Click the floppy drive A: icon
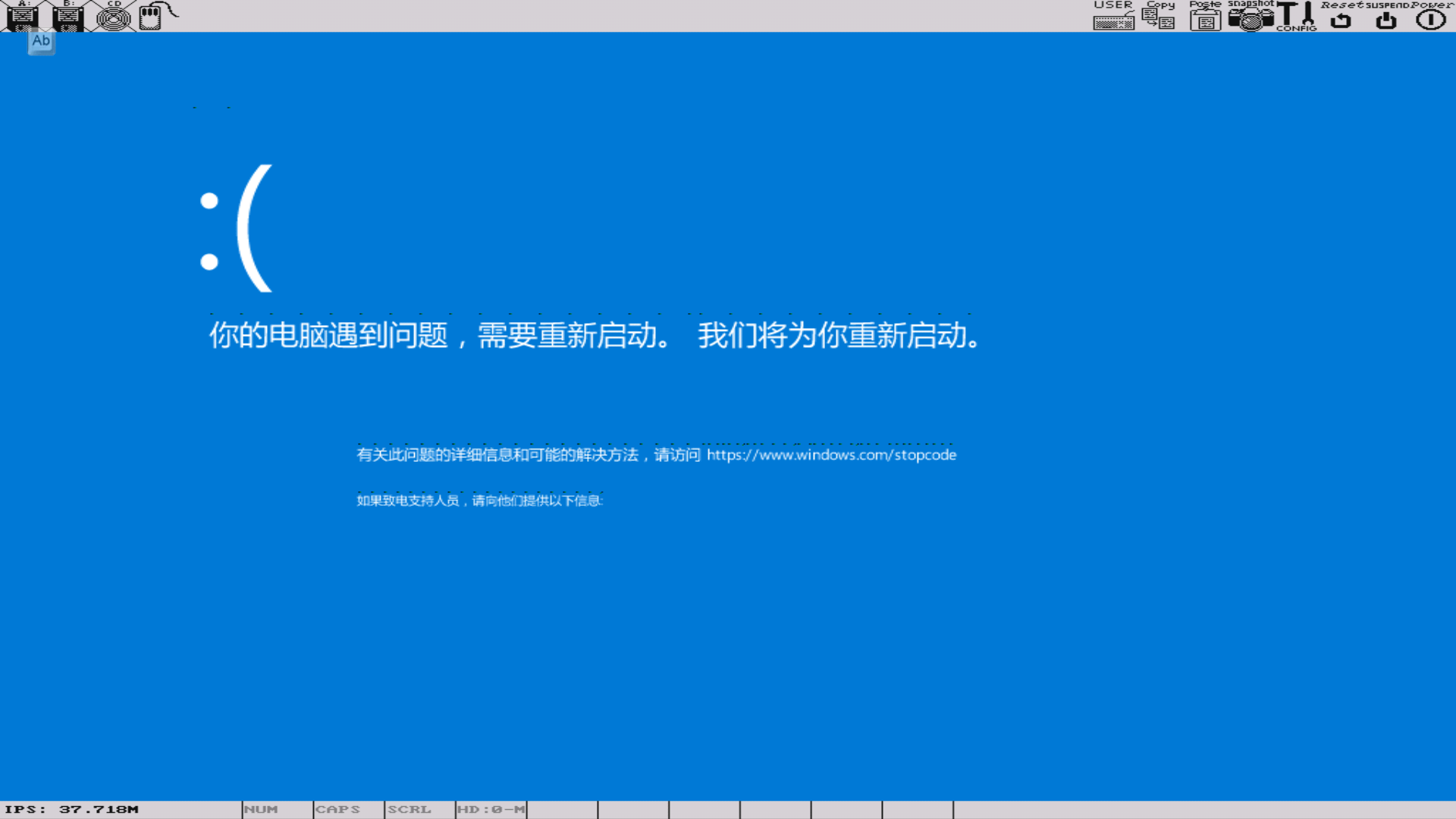1456x819 pixels. (23, 16)
